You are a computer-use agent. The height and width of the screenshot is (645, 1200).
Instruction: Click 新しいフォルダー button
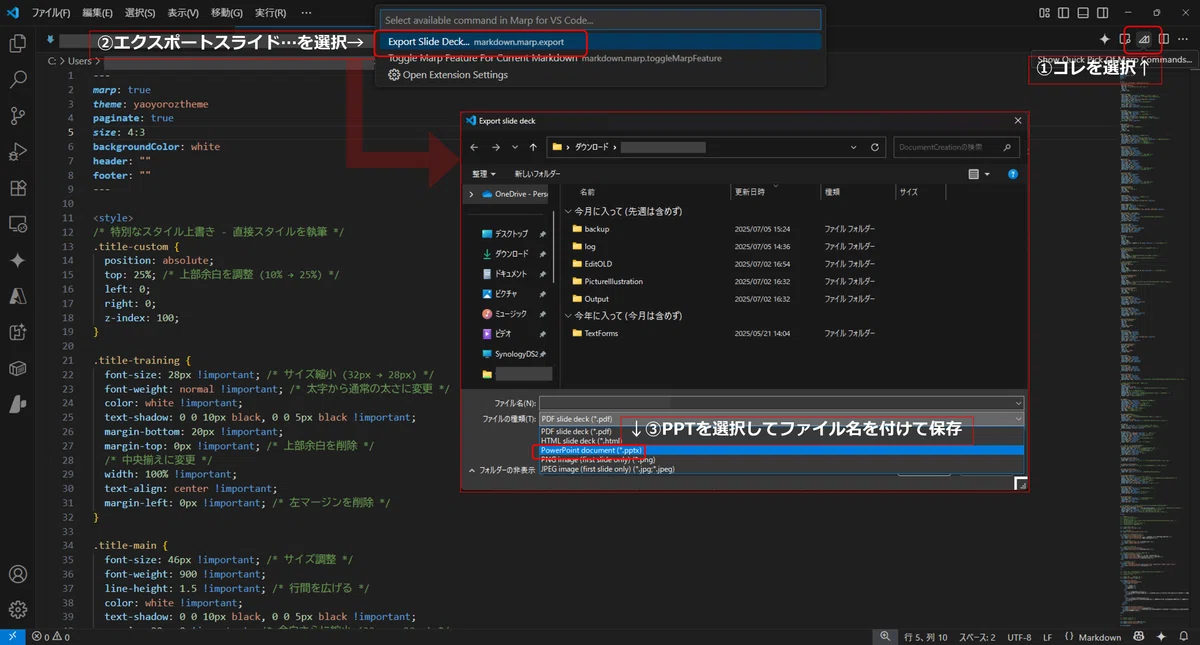(538, 173)
